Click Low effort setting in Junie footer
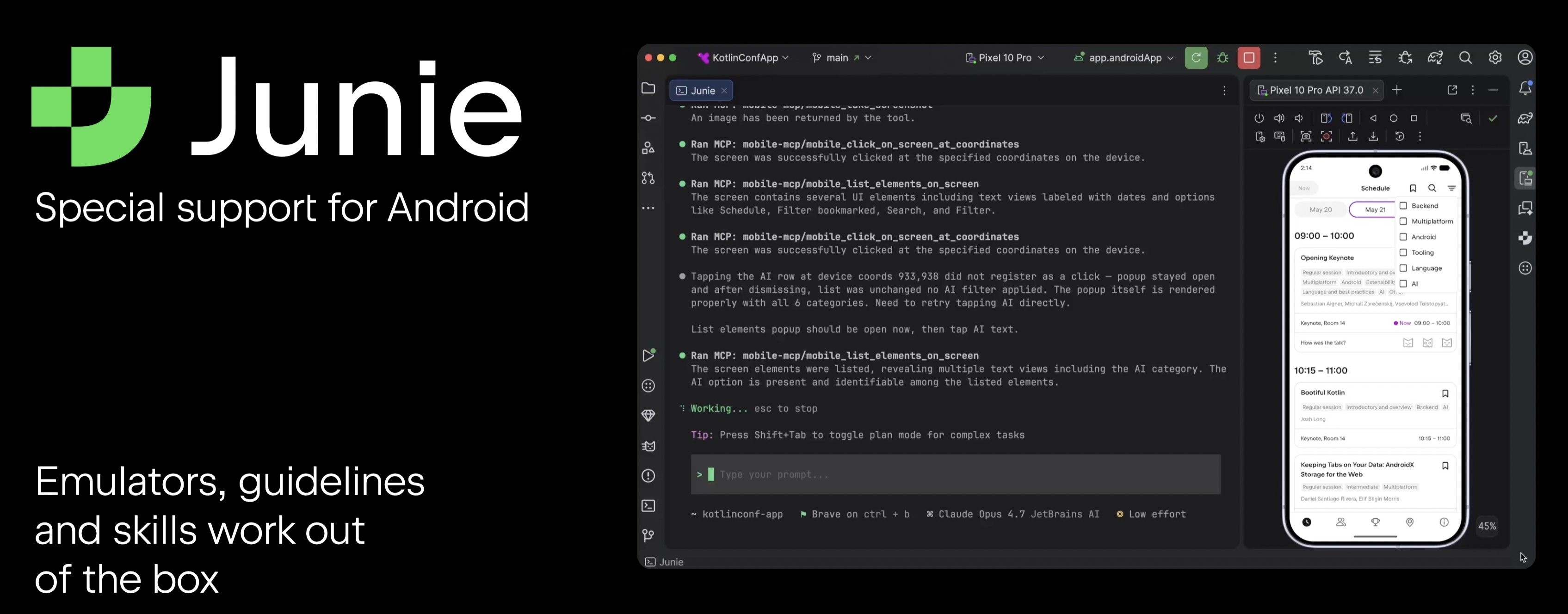1568x614 pixels. [x=1151, y=514]
